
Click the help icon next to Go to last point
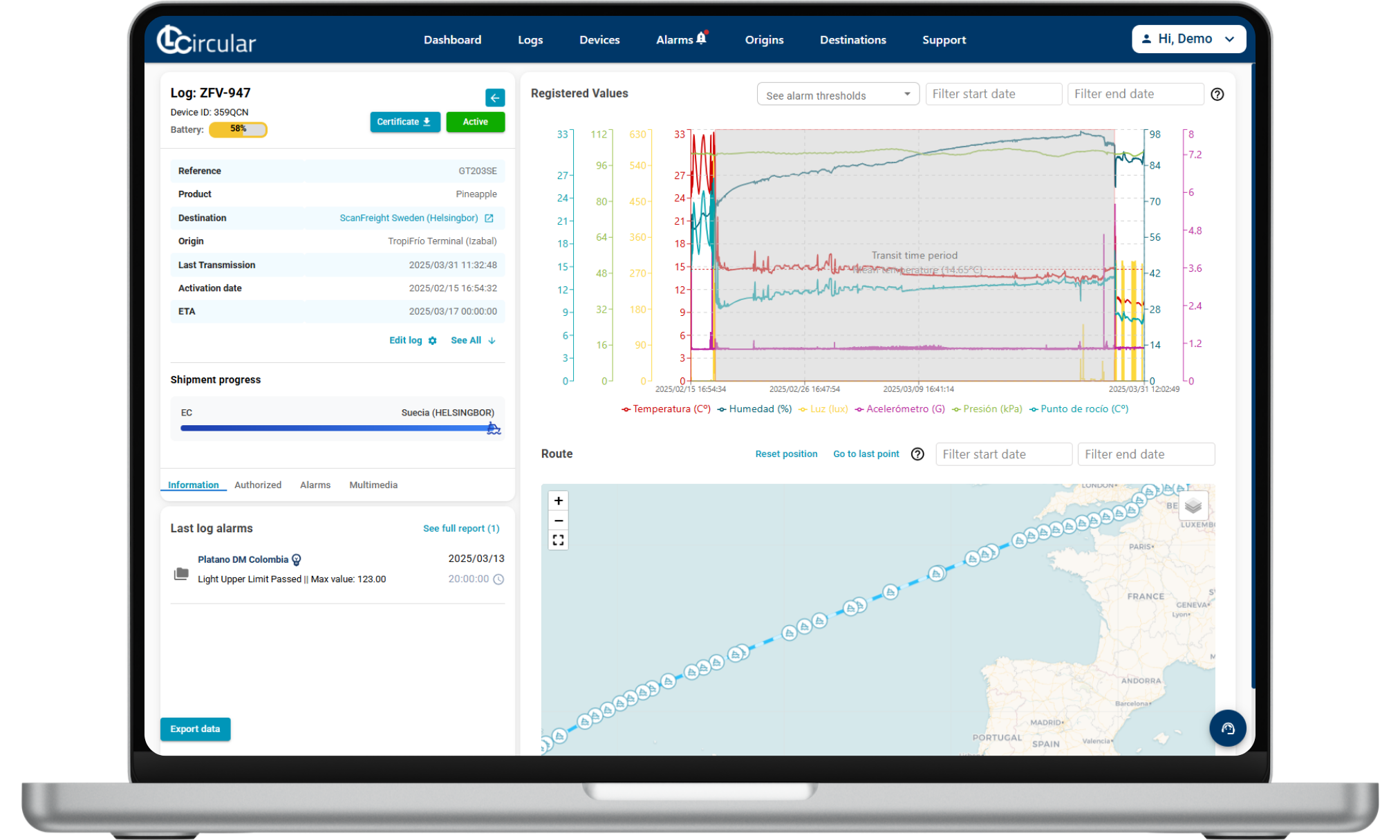click(917, 454)
